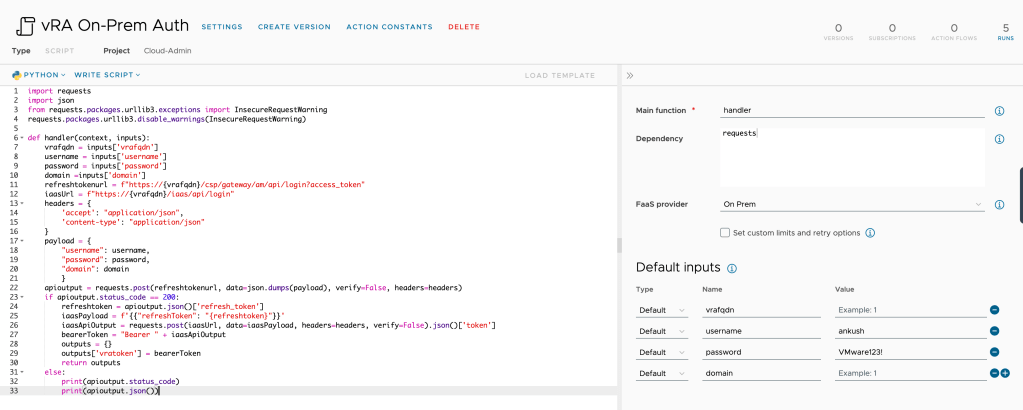Image resolution: width=1023 pixels, height=410 pixels.
Task: Collapse the right panel with double-chevron icon
Action: (630, 75)
